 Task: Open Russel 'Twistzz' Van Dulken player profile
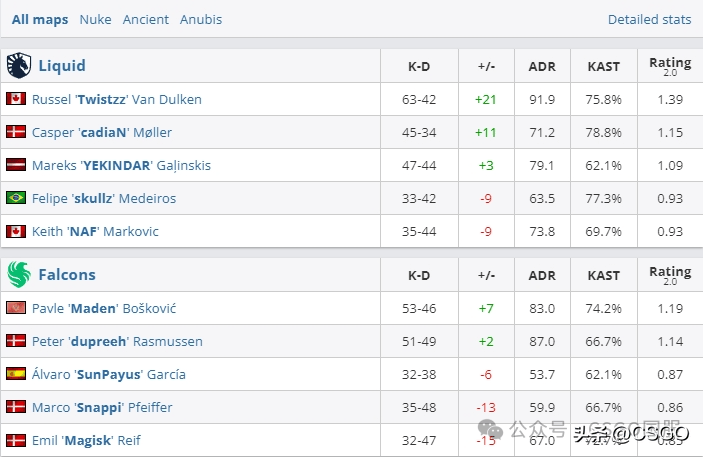click(x=117, y=99)
